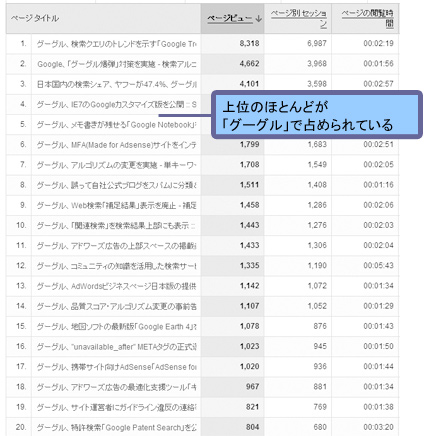428x436 pixels.
Task: Open row 10 title about 「関連検索」
Action: 117,226
